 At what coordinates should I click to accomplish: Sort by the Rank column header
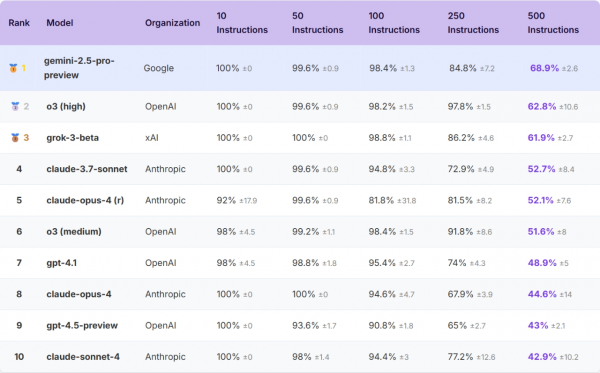tap(19, 23)
